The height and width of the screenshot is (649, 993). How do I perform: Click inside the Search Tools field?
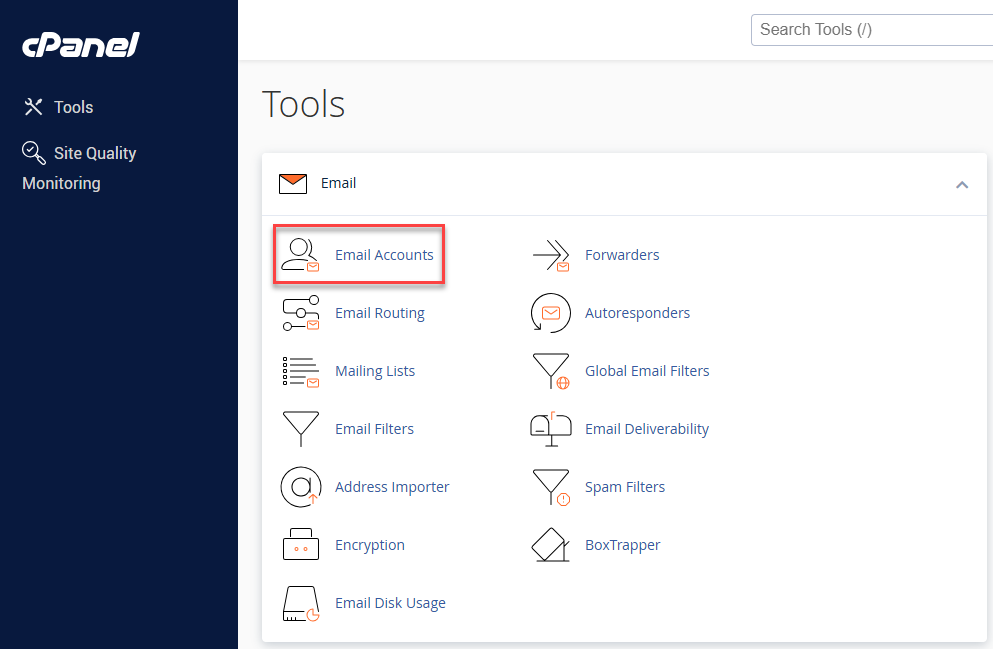coord(870,29)
